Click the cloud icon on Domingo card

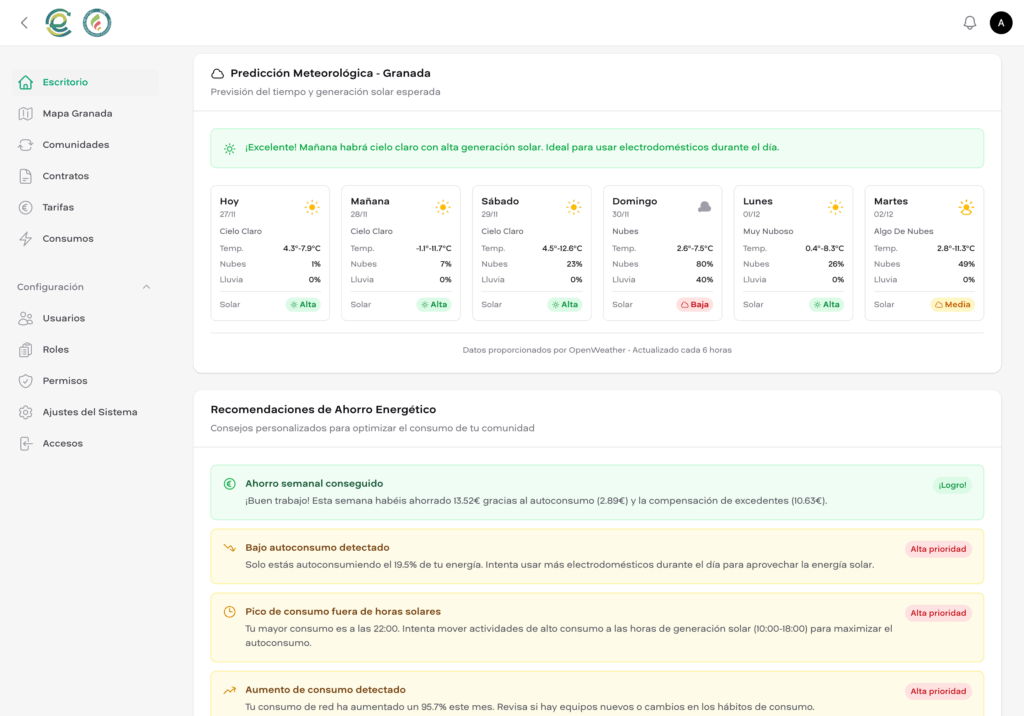pyautogui.click(x=705, y=206)
